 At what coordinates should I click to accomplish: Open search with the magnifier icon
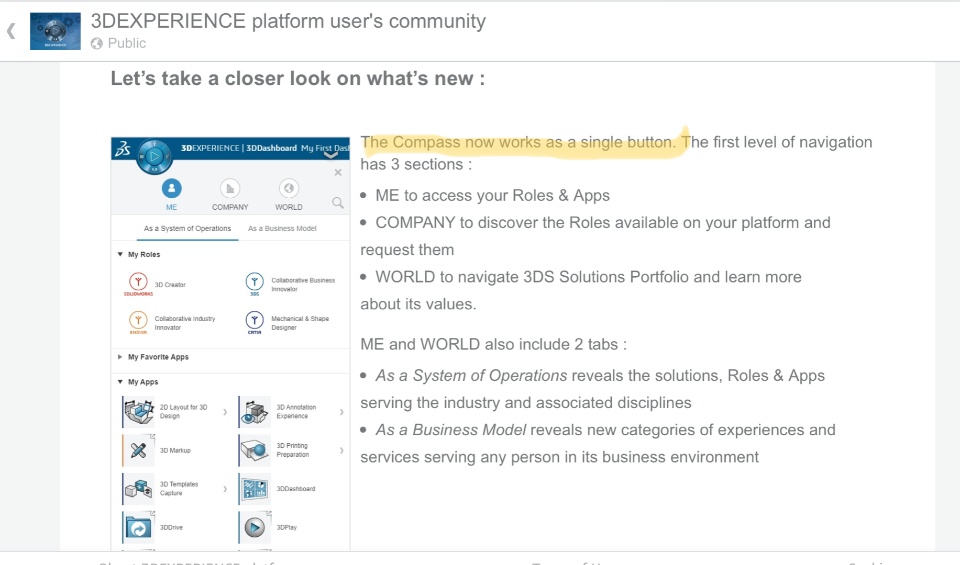[338, 203]
